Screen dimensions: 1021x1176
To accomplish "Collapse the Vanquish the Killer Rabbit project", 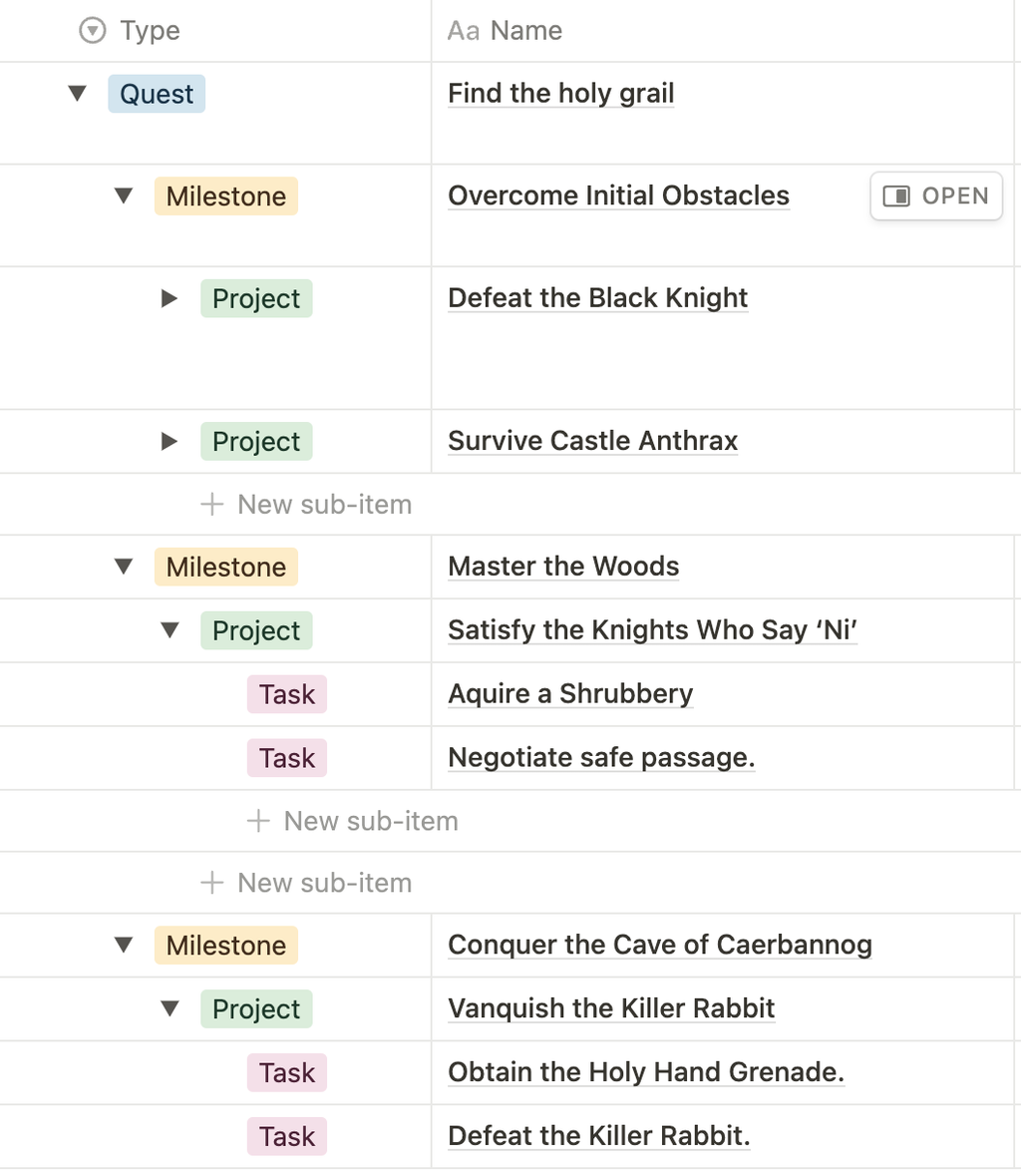I will tap(170, 1008).
